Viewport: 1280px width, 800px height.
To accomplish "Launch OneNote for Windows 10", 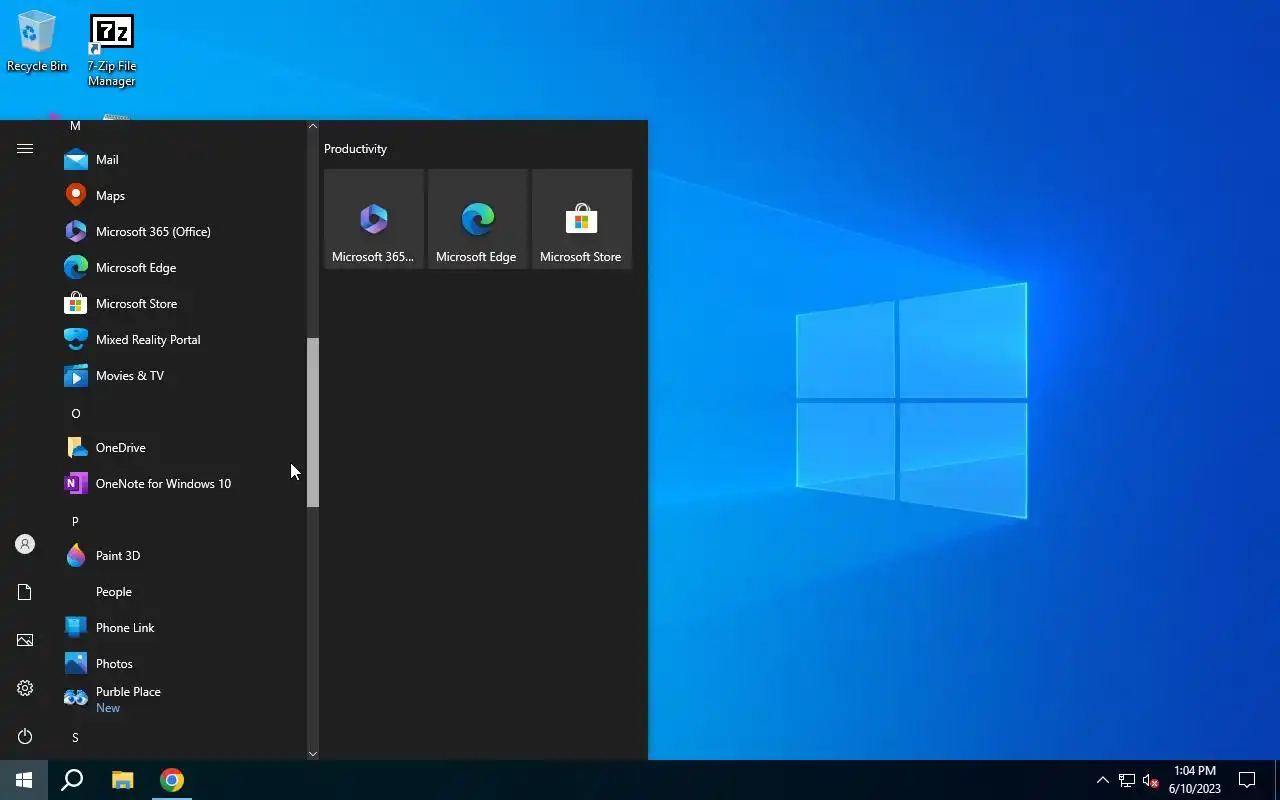I will [185, 484].
